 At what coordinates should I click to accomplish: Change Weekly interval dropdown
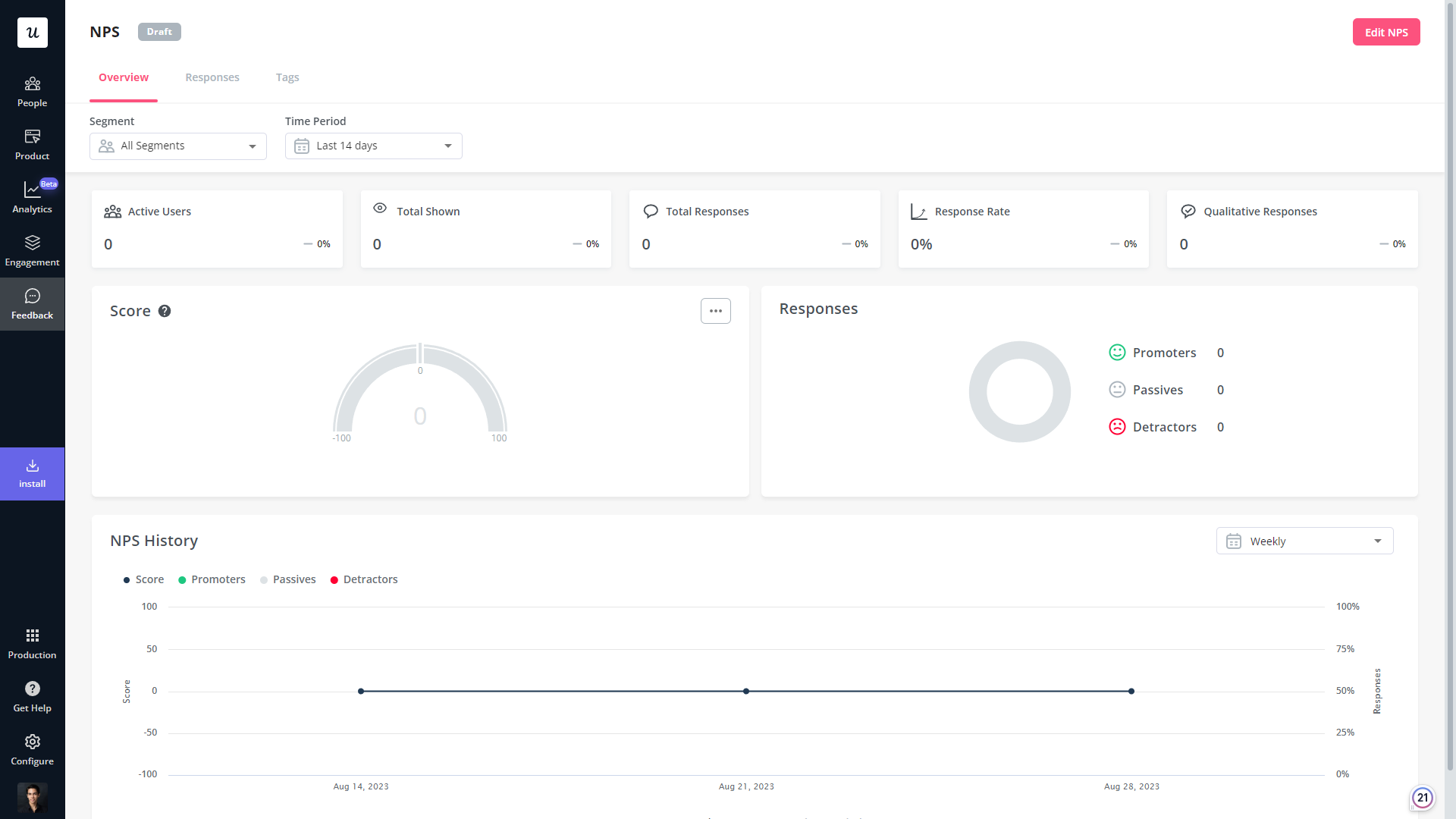click(1304, 541)
